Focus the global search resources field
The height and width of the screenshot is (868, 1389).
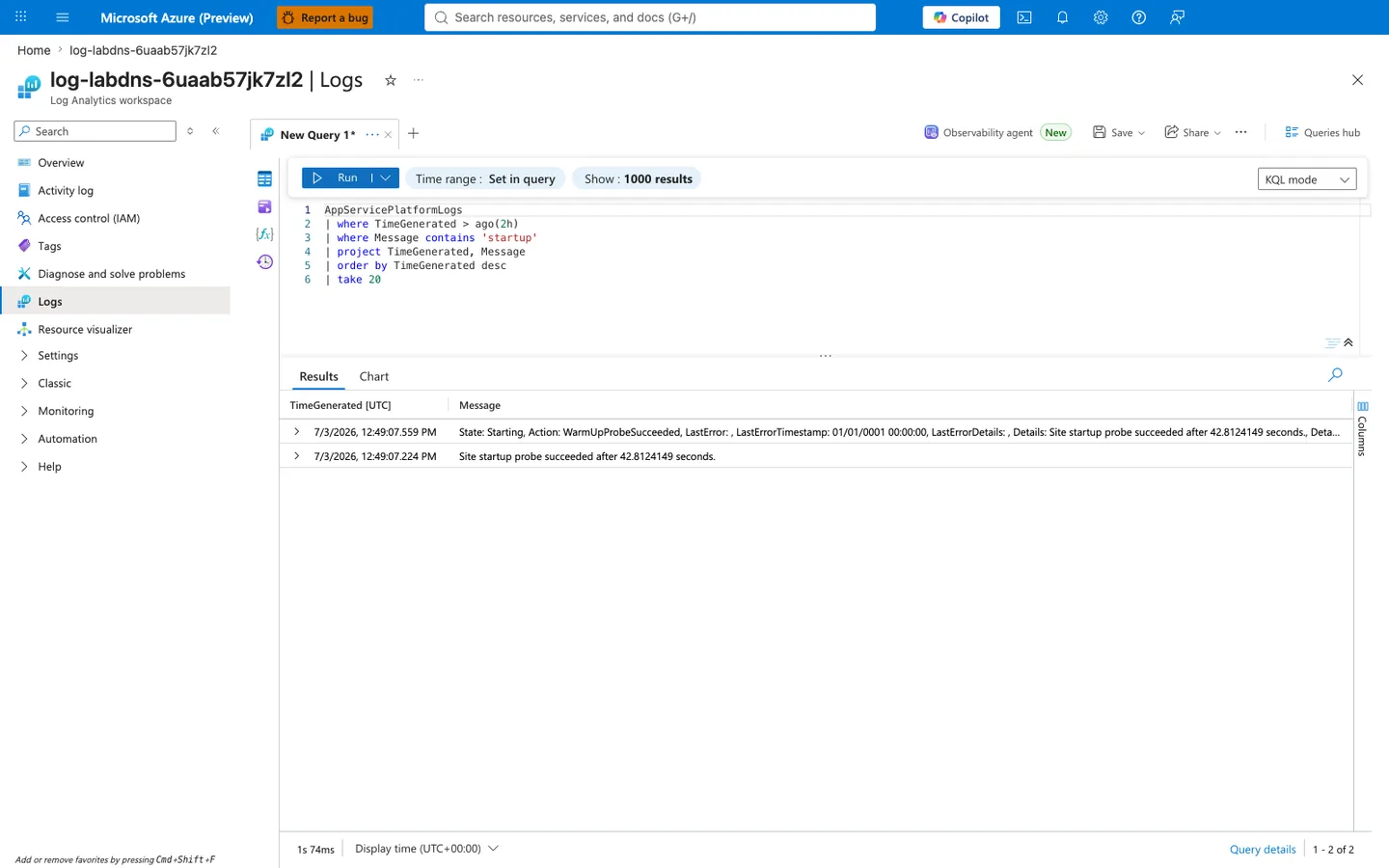pyautogui.click(x=650, y=17)
